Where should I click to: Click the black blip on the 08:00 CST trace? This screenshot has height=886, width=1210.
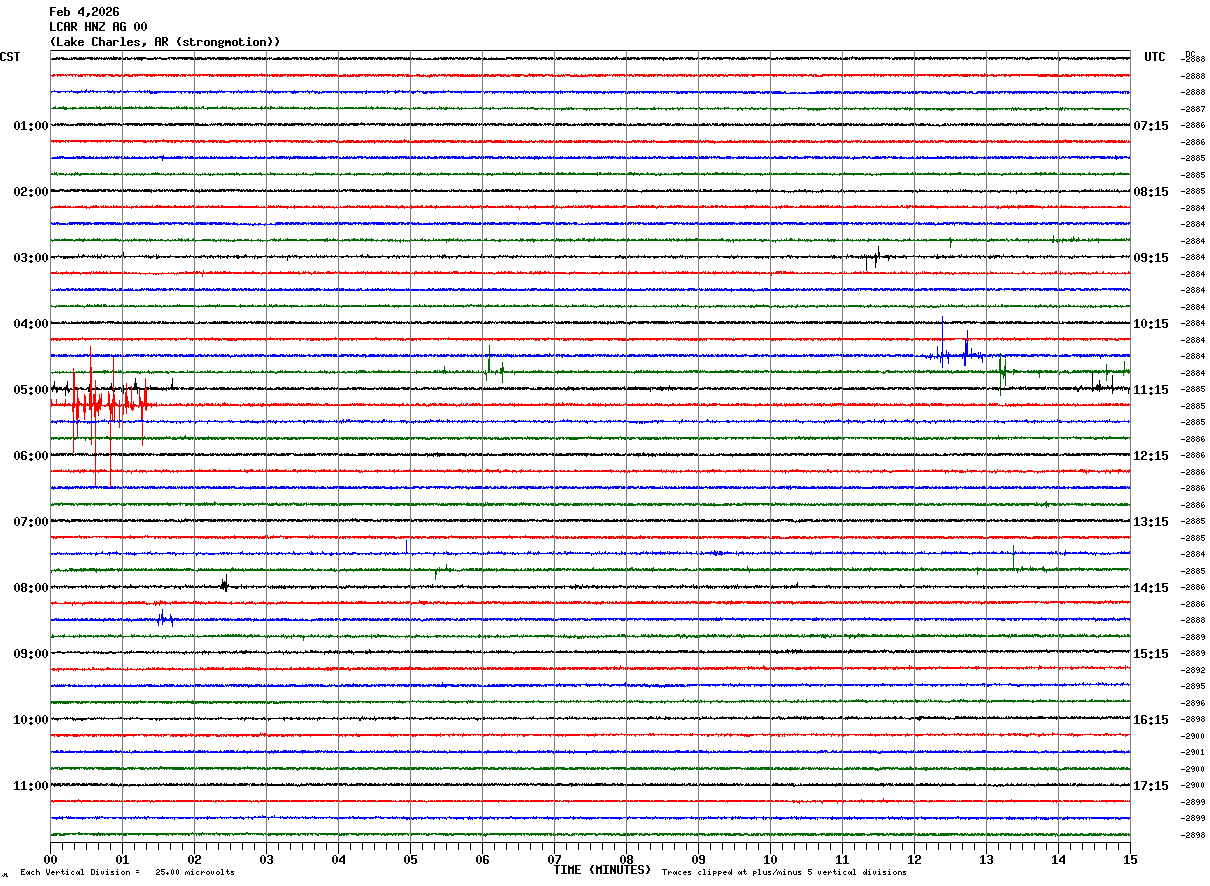click(x=224, y=585)
